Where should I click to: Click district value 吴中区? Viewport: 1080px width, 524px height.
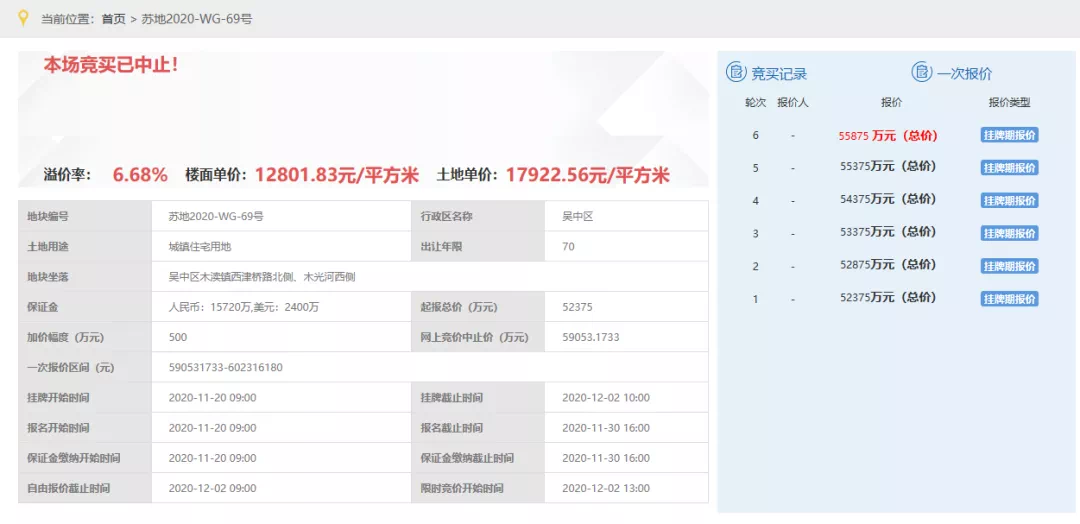pos(578,216)
